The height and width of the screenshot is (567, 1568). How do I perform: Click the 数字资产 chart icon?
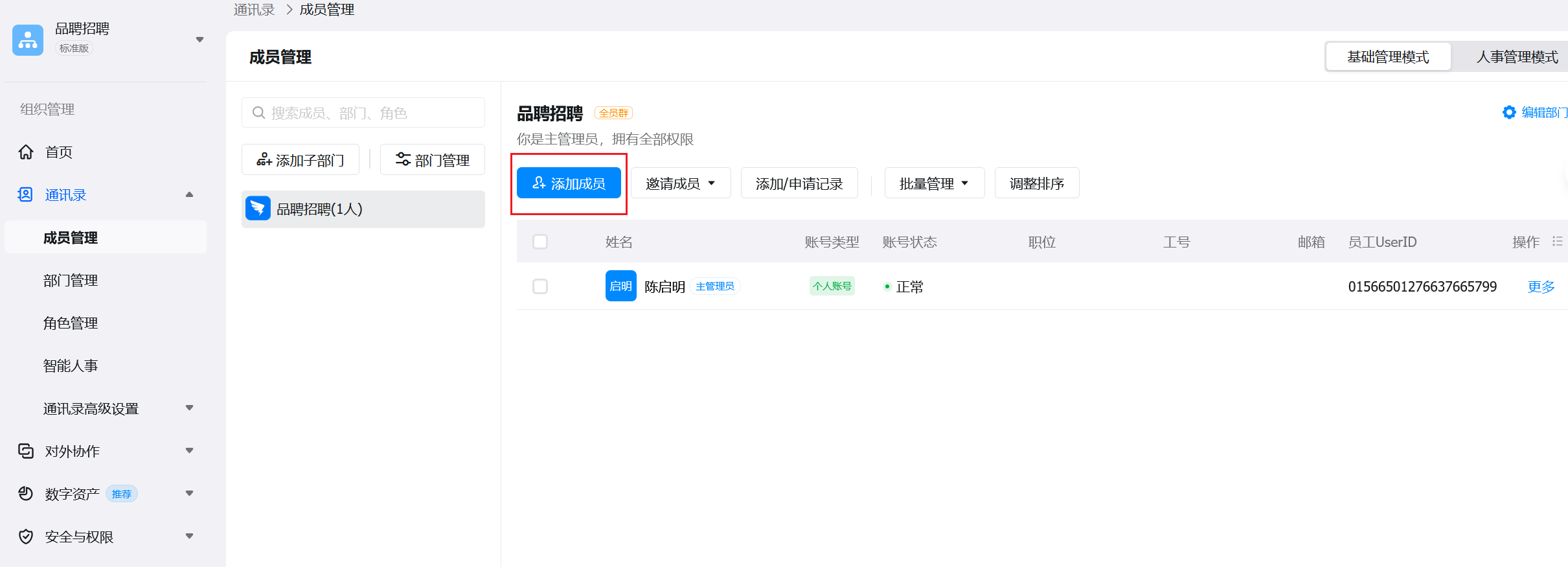coord(26,494)
